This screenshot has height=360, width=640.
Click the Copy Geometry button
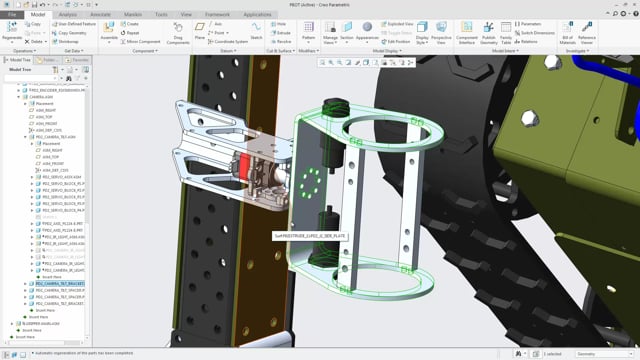[69, 33]
